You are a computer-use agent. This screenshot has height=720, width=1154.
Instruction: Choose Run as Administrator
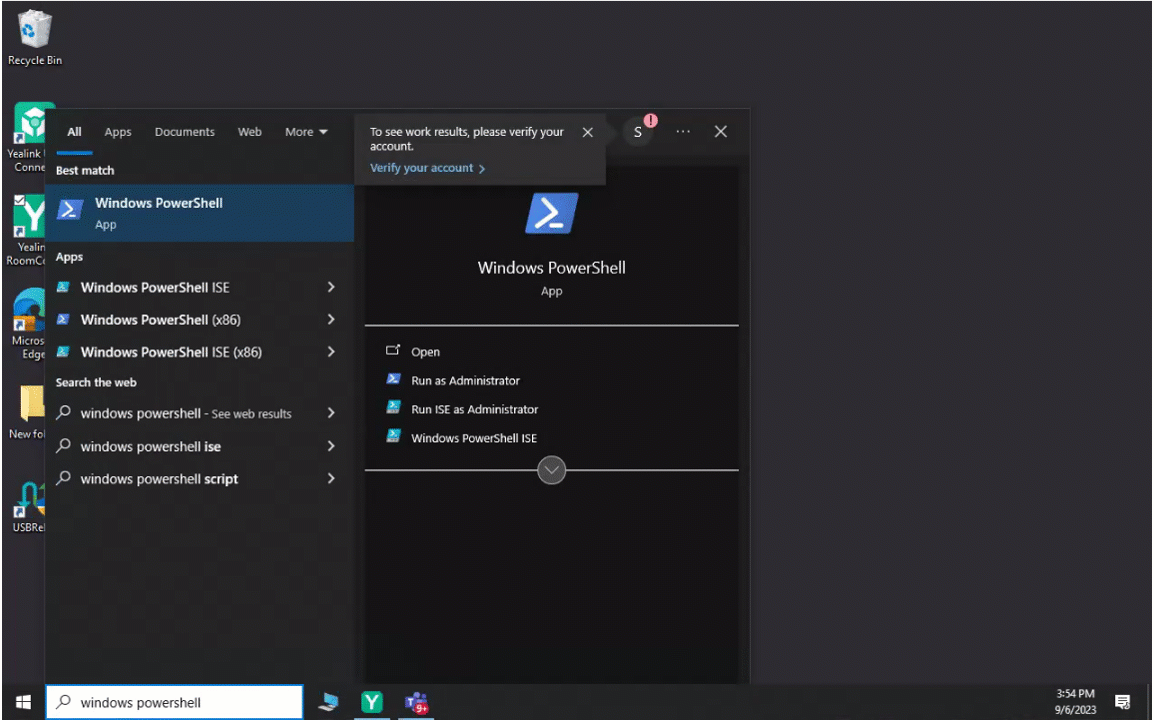click(x=465, y=381)
